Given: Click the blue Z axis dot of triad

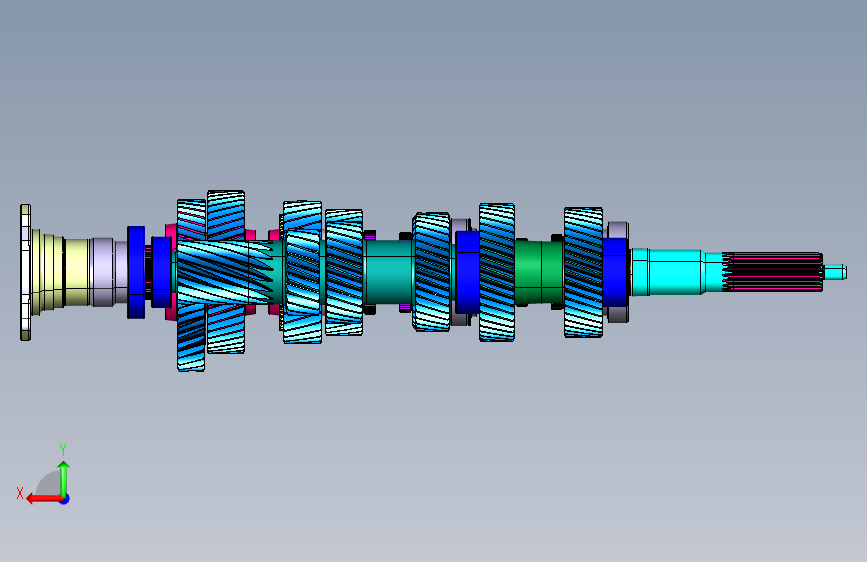Looking at the screenshot, I should (65, 499).
